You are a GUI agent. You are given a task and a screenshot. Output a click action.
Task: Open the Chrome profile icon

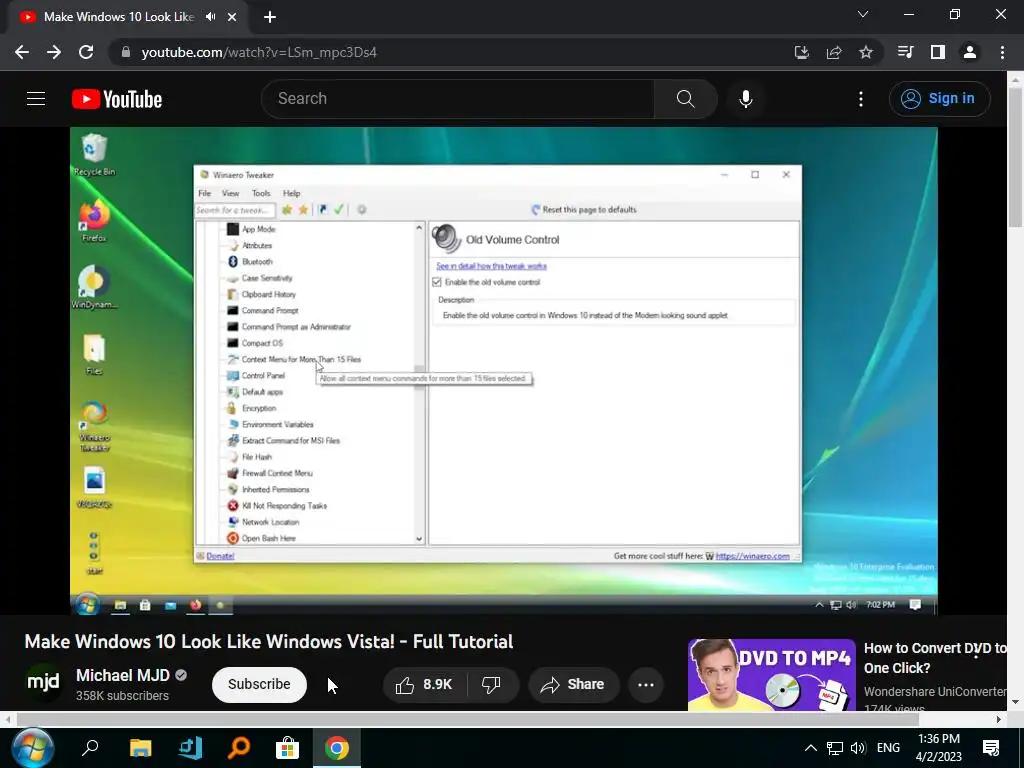pos(970,52)
